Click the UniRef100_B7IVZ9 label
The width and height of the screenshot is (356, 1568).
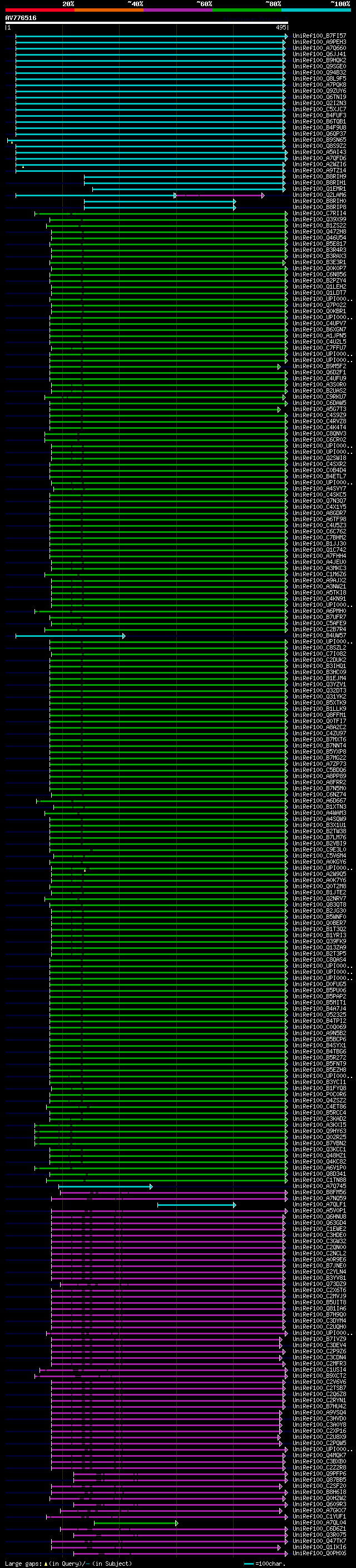[x=319, y=1339]
